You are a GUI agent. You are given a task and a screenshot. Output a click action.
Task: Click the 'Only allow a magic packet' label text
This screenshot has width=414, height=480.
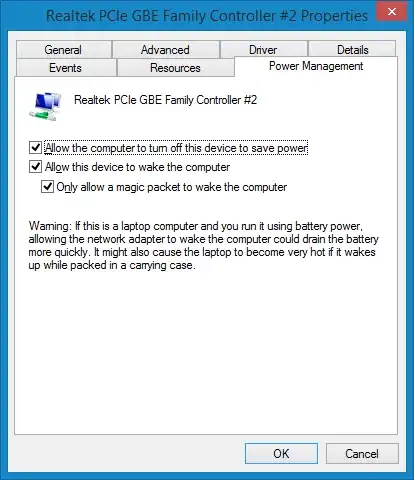click(172, 187)
